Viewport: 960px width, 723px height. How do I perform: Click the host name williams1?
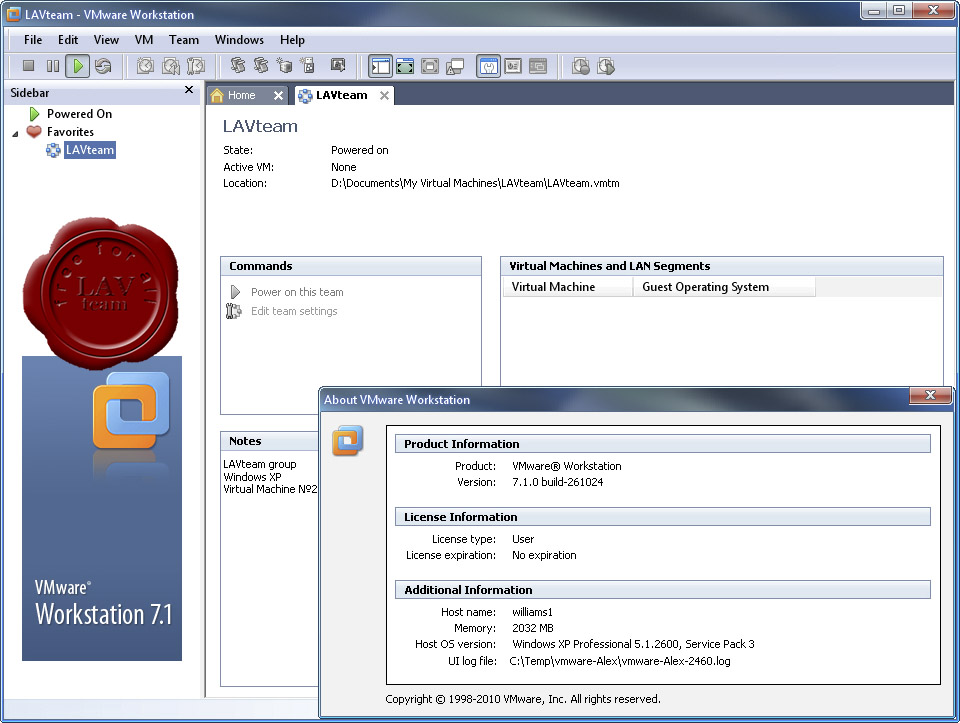tap(532, 612)
